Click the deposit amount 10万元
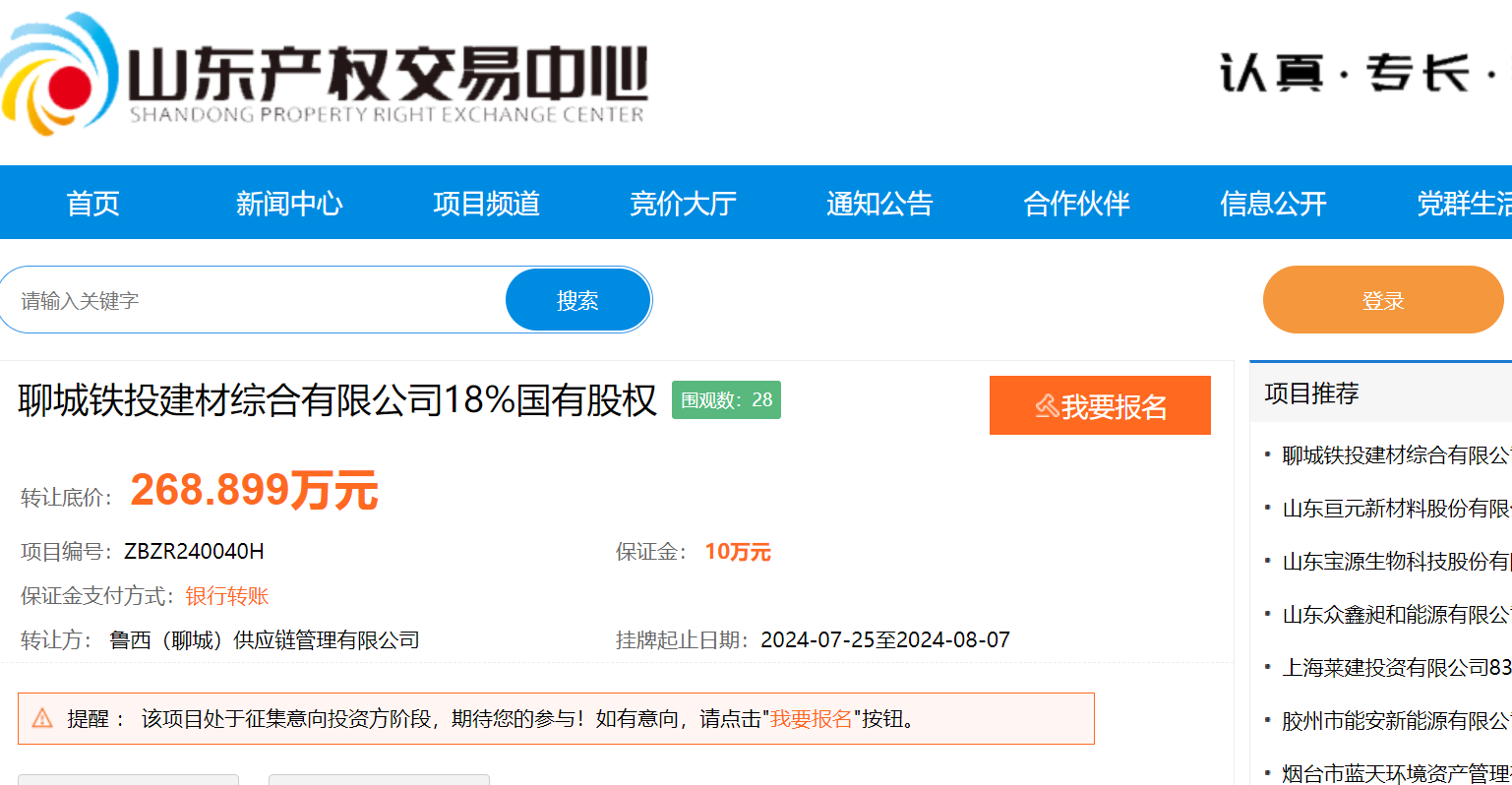This screenshot has height=785, width=1512. point(738,552)
